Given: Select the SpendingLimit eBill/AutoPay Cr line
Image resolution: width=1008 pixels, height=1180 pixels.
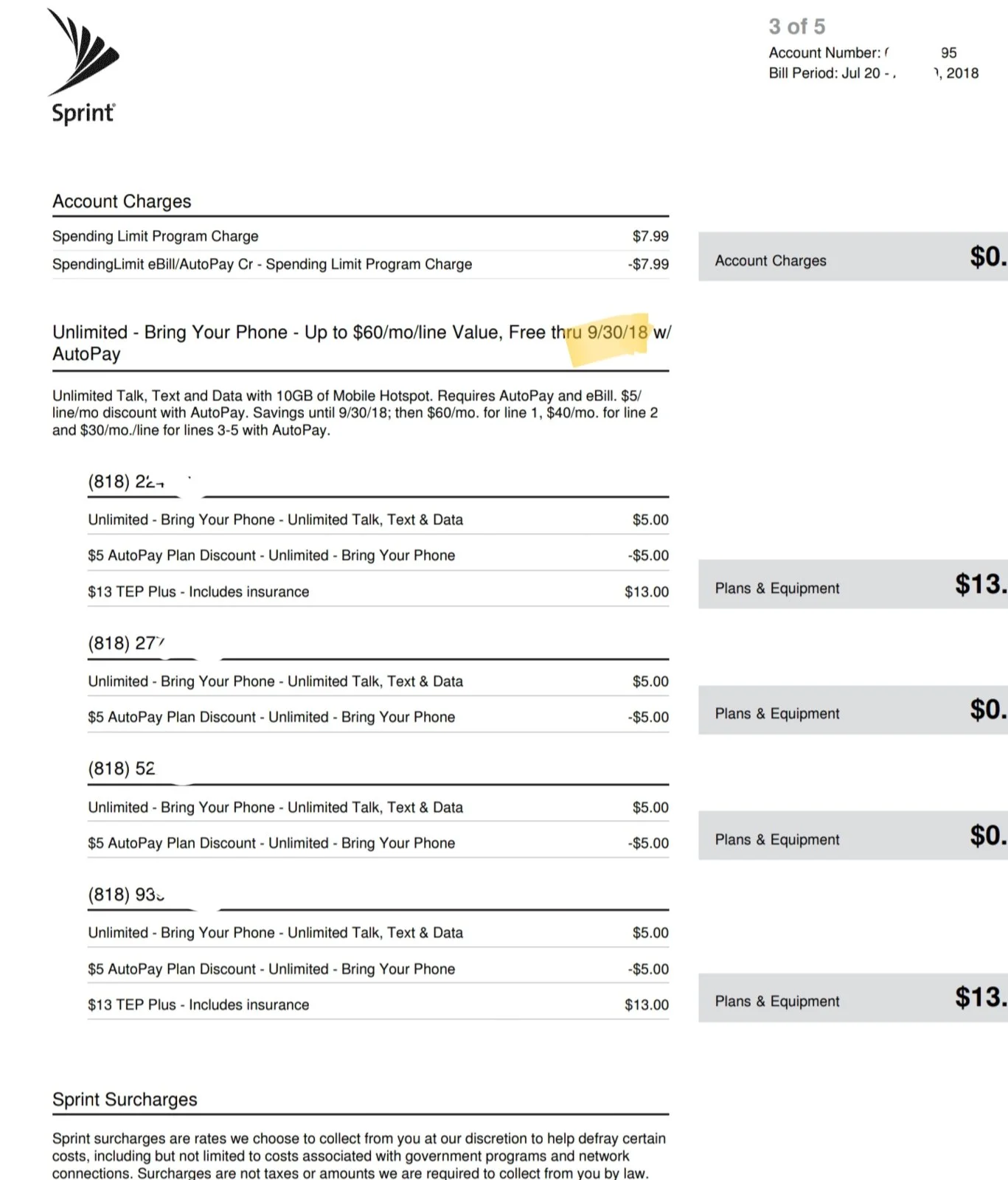Looking at the screenshot, I should pyautogui.click(x=361, y=264).
